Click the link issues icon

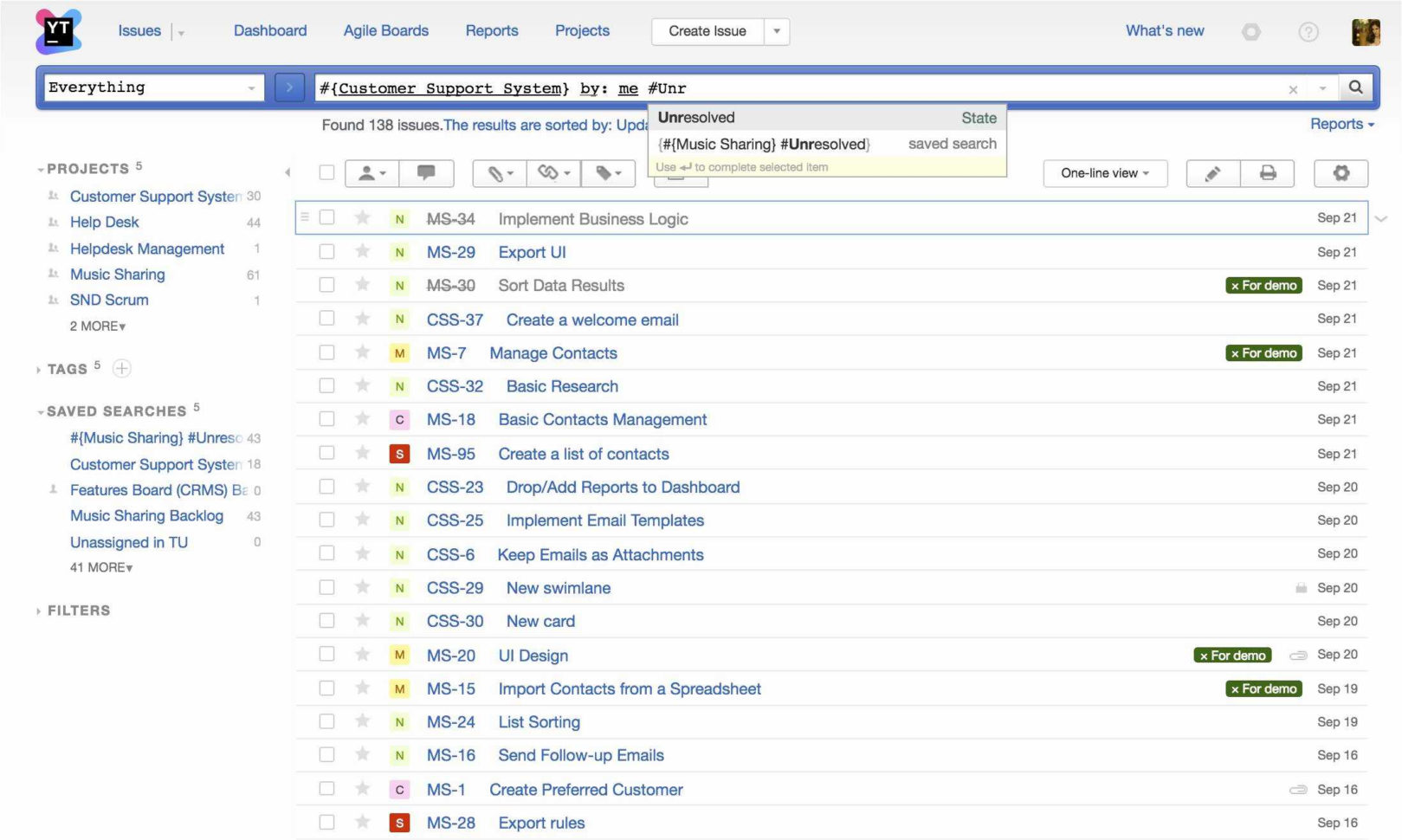coord(552,172)
